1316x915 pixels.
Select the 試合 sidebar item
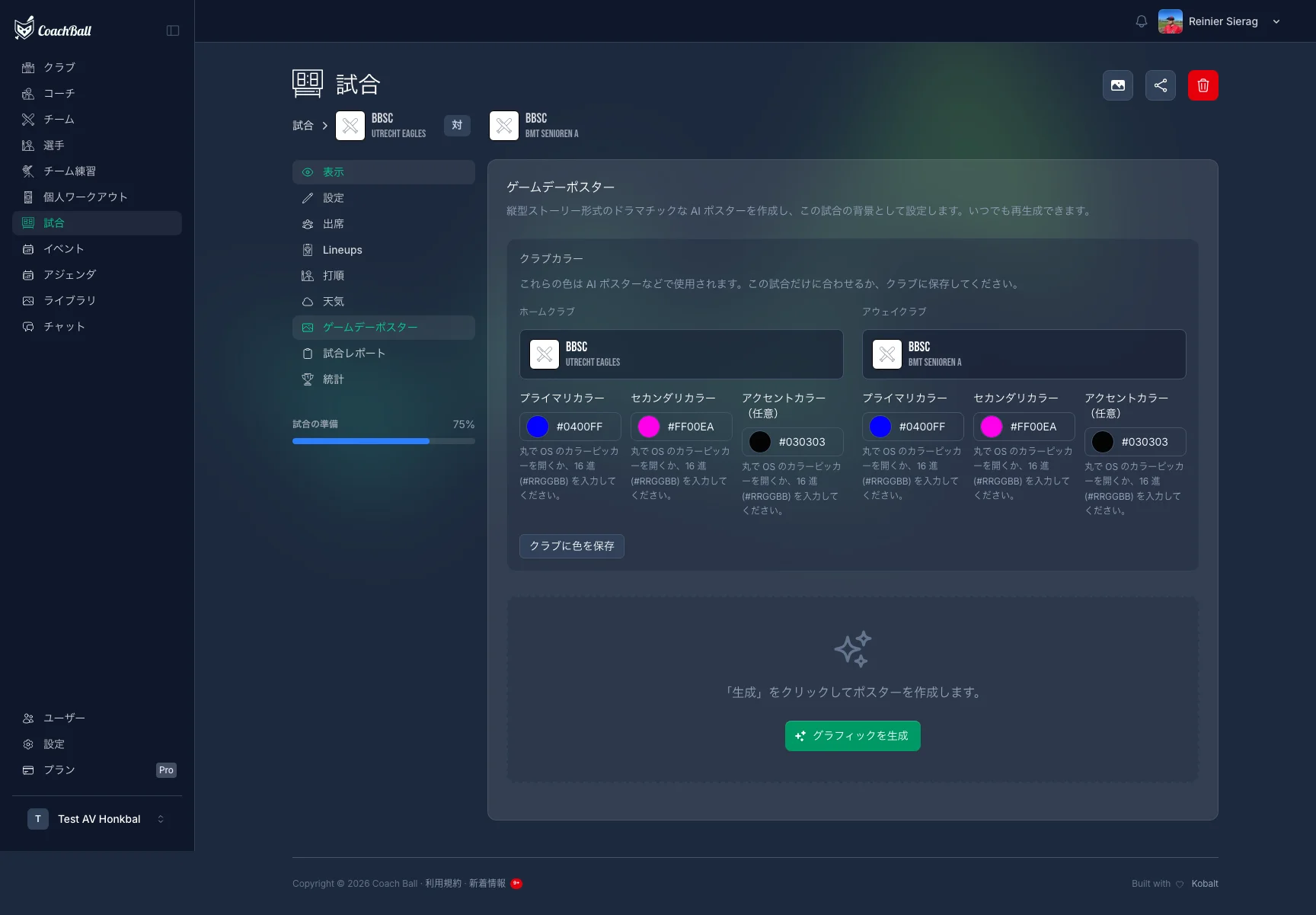[97, 222]
